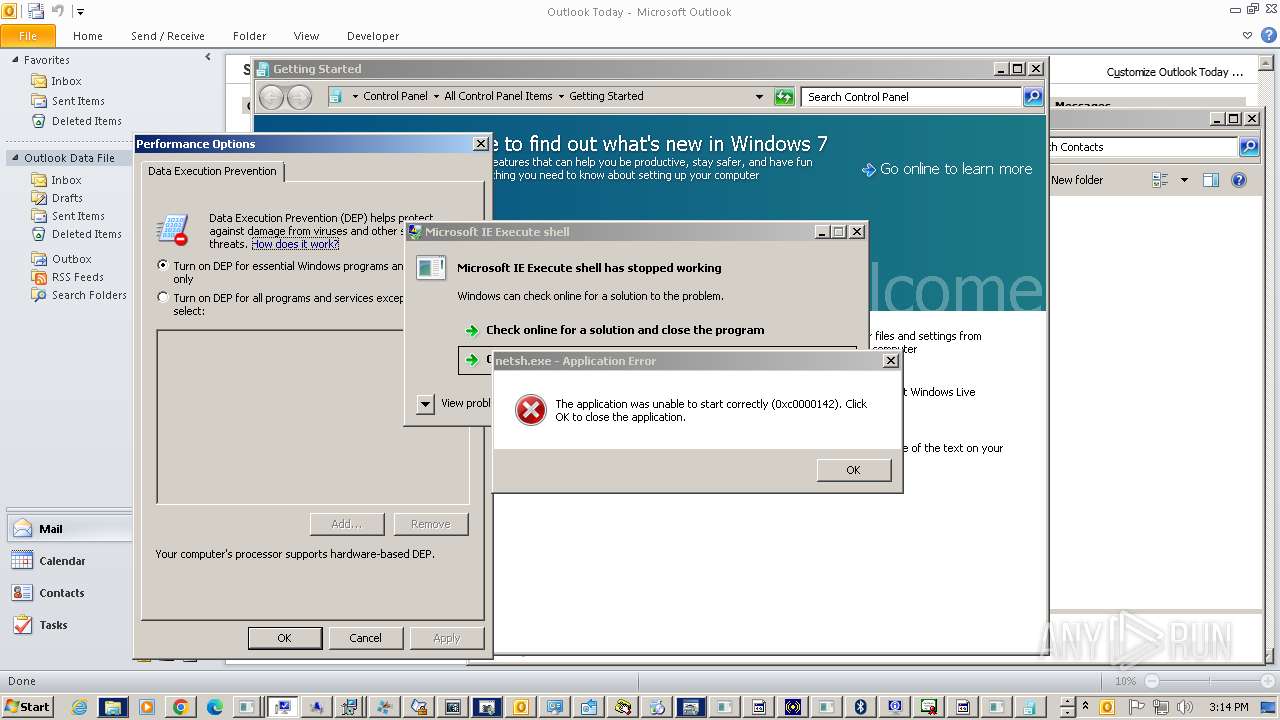Select RSS Feeds folder
Image resolution: width=1280 pixels, height=720 pixels.
77,277
